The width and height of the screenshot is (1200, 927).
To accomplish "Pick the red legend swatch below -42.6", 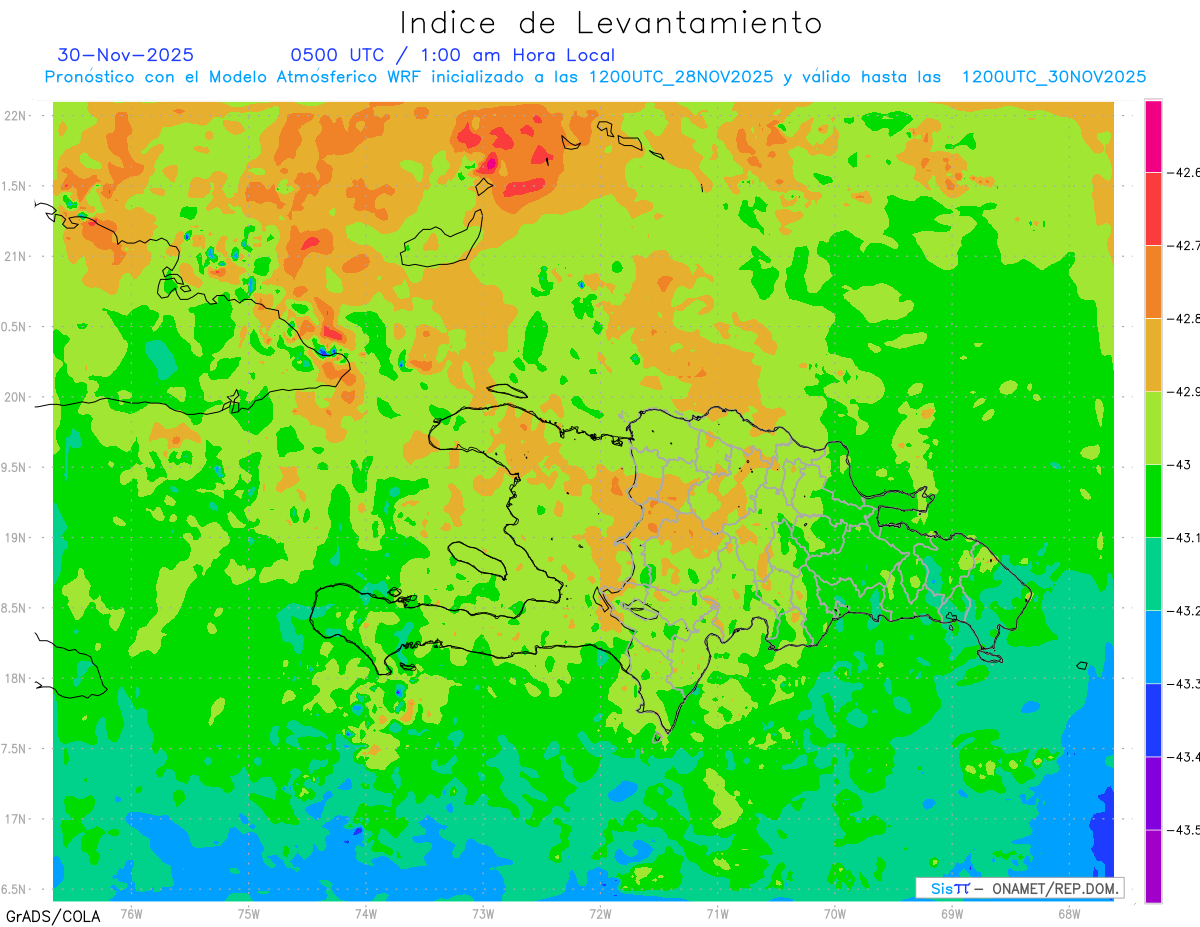I will [1153, 209].
